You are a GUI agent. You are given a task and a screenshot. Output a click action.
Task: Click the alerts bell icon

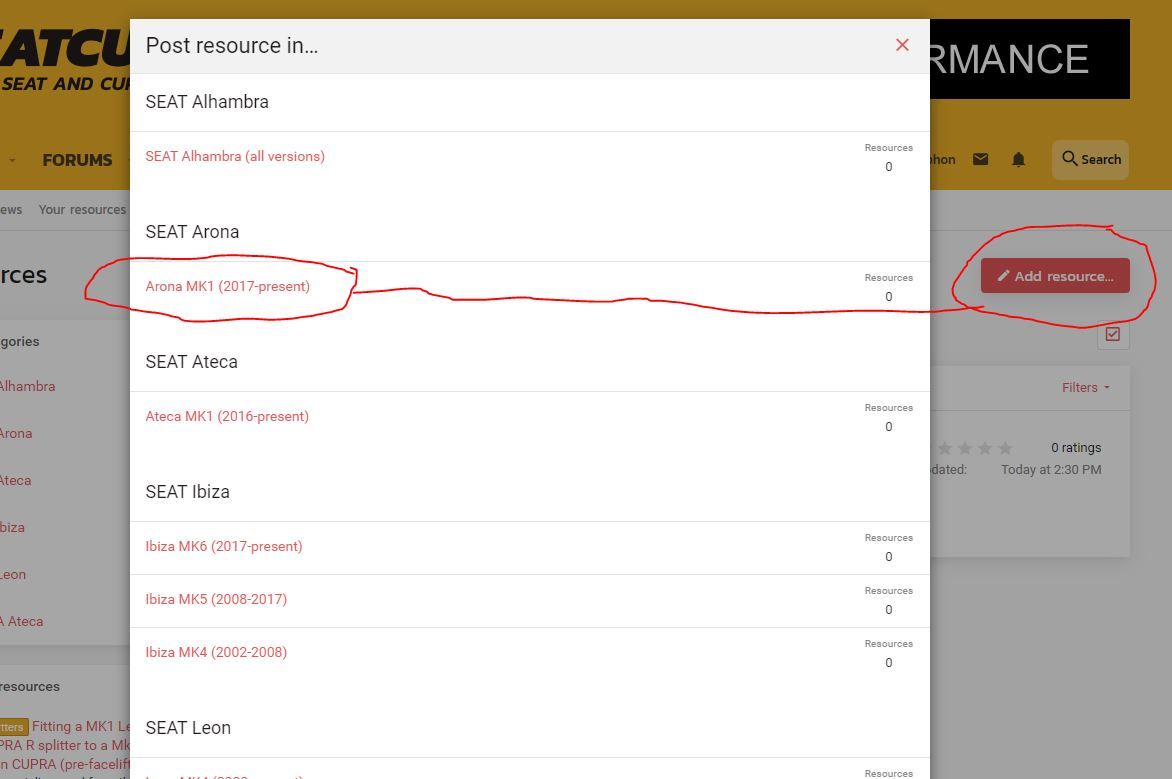1018,159
